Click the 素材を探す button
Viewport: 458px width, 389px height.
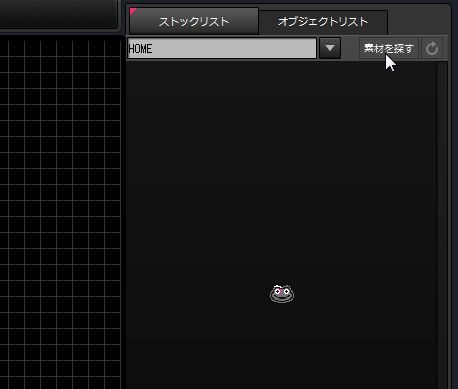tap(389, 49)
